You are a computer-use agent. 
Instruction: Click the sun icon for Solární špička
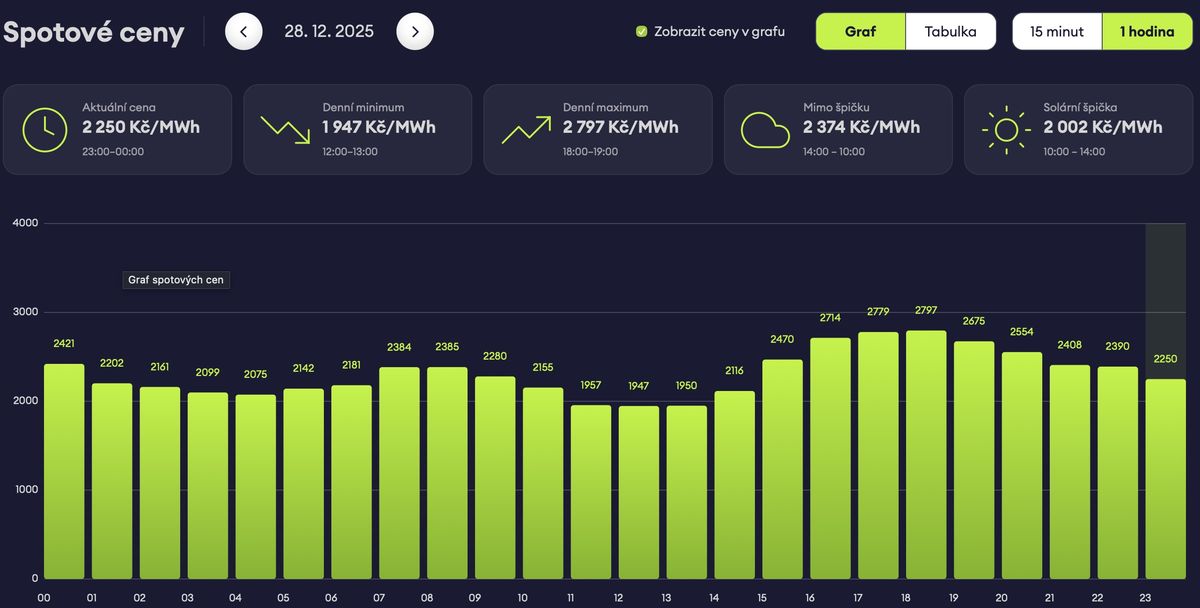point(1005,130)
